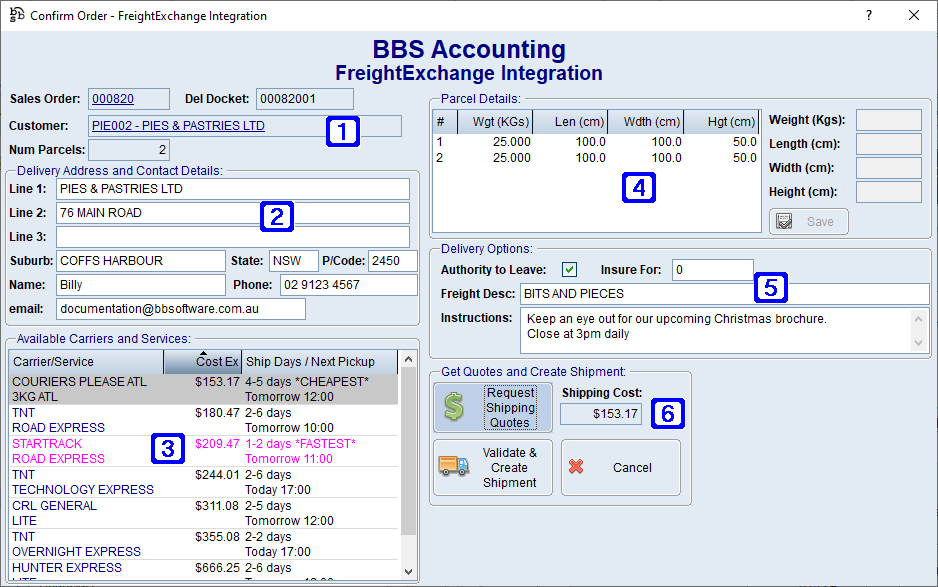Click the Carrier/Service column header
This screenshot has height=587, width=938.
pos(85,361)
